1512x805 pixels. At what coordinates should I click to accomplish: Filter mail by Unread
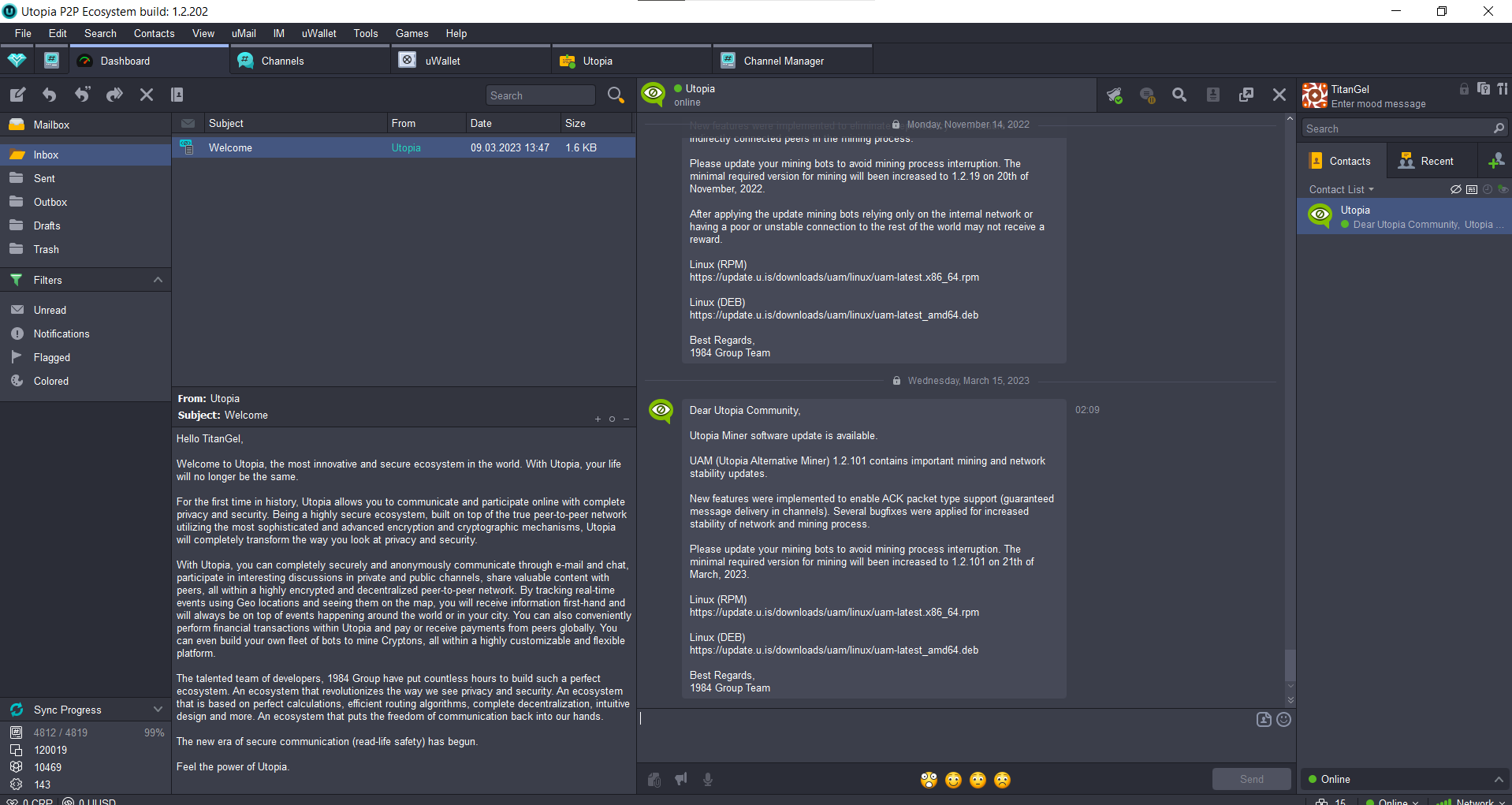click(x=85, y=310)
